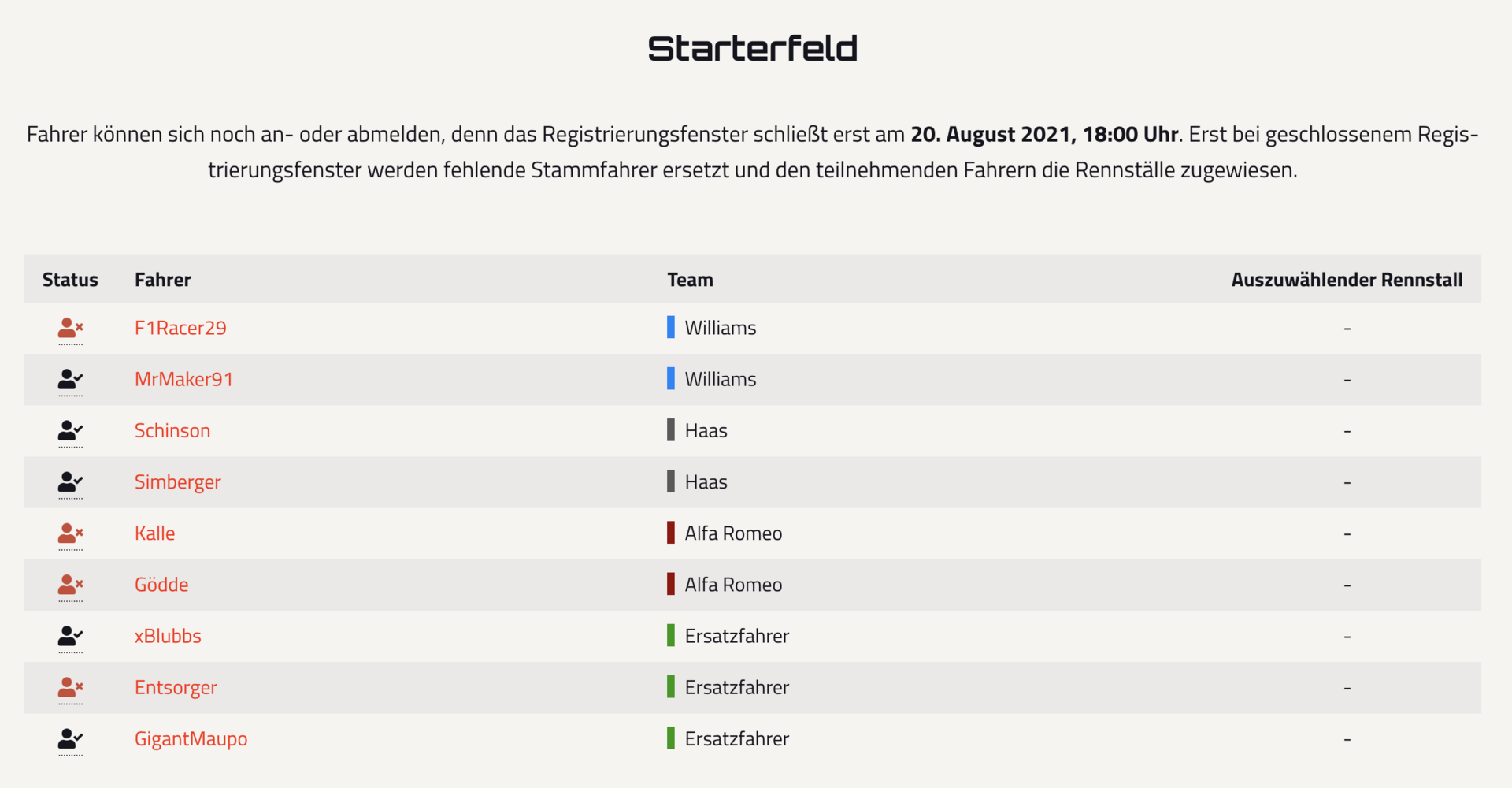Open F1Racer29's driver profile link
The height and width of the screenshot is (788, 1512).
180,328
